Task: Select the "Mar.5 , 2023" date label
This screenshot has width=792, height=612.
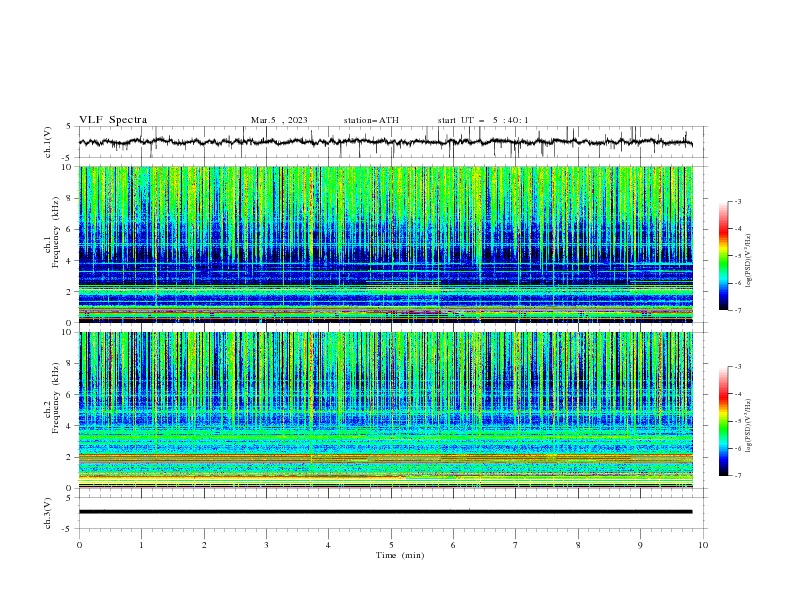Action: pos(279,120)
